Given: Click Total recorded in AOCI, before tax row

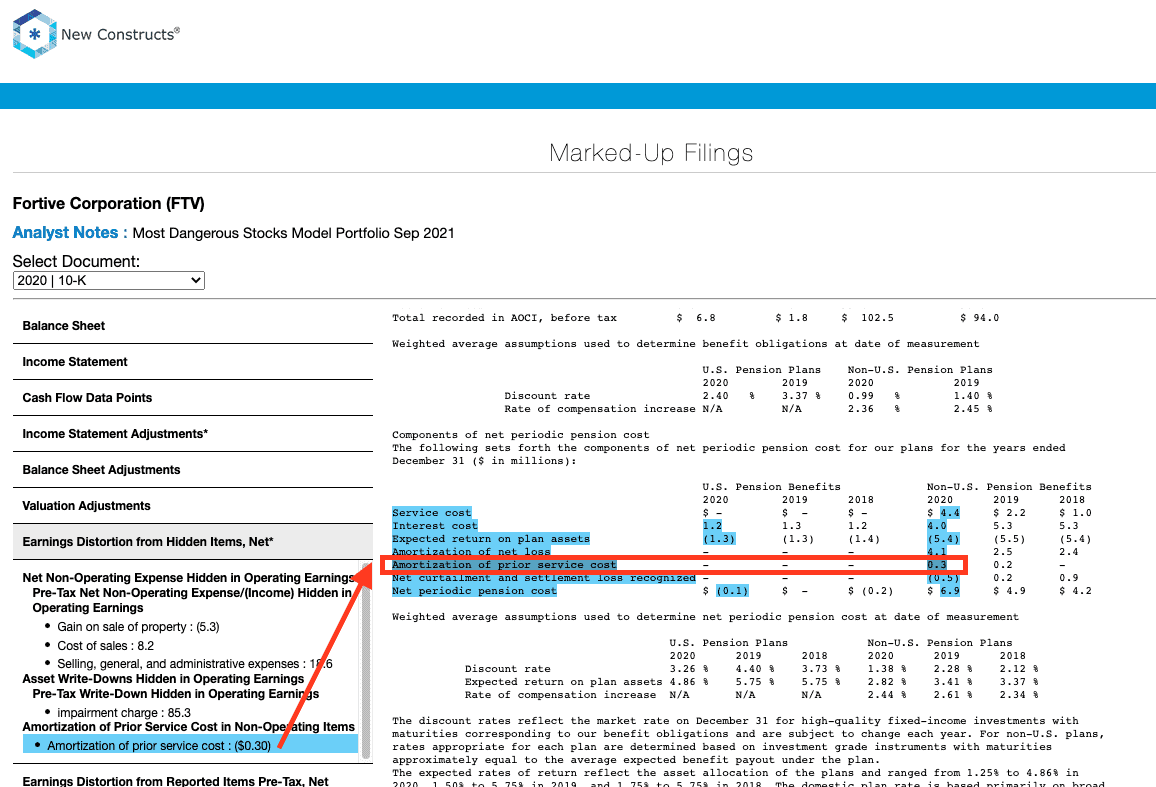Looking at the screenshot, I should pos(695,318).
